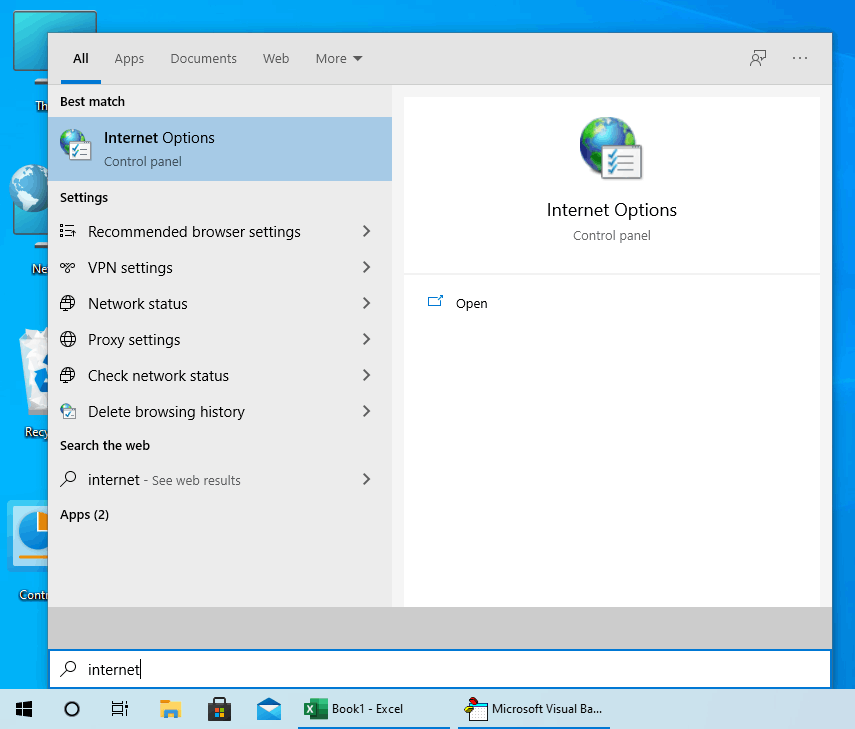Click the Cortana circle on the taskbar
This screenshot has width=855, height=729.
[72, 709]
